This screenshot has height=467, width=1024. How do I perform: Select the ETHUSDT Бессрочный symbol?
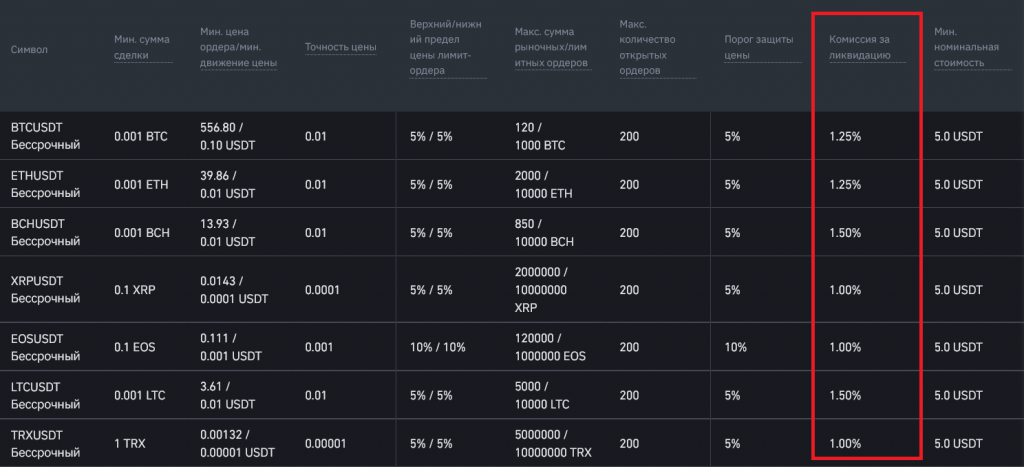coord(45,184)
